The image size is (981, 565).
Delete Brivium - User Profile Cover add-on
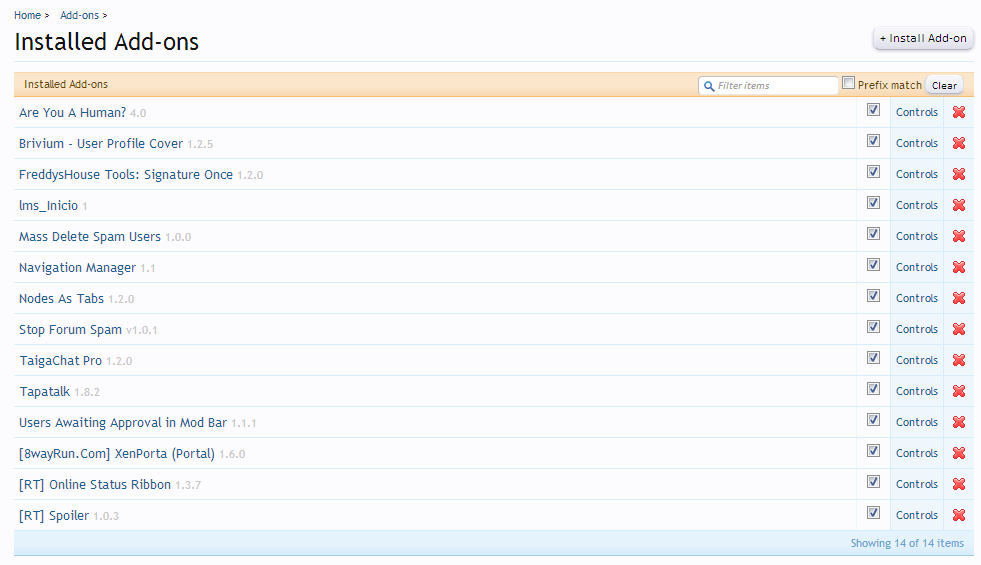click(x=958, y=143)
